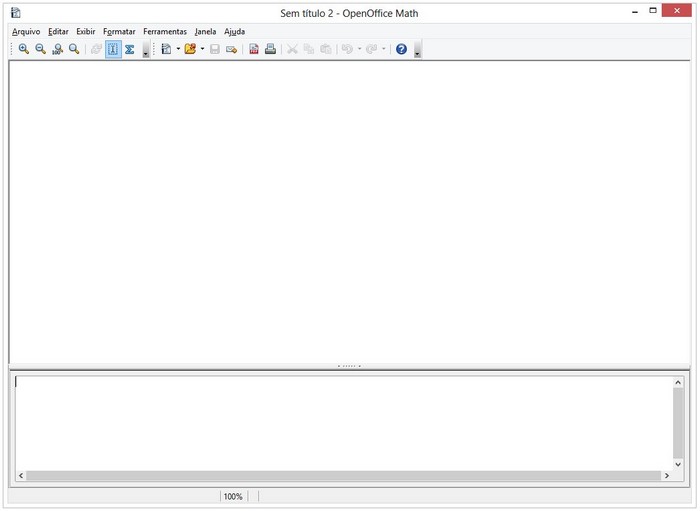700x511 pixels.
Task: Open the recent files dropdown arrow
Action: point(202,49)
